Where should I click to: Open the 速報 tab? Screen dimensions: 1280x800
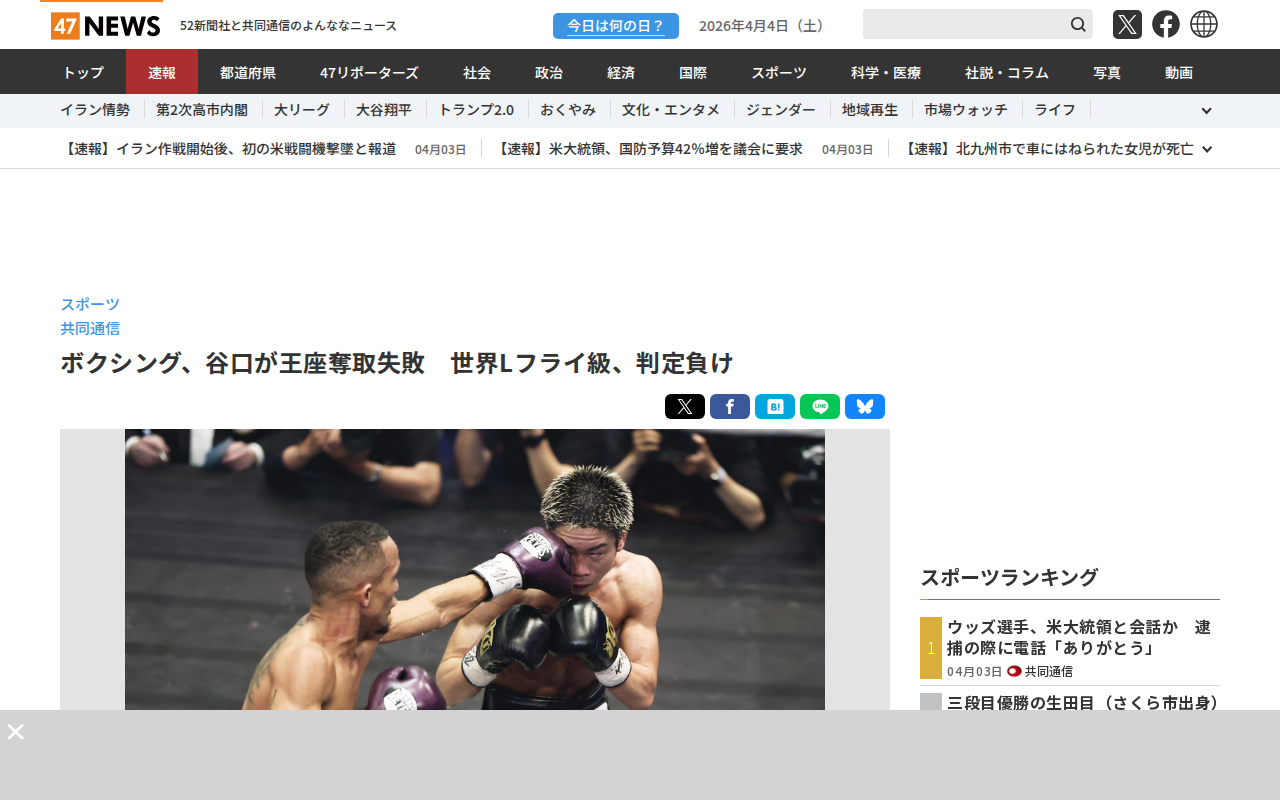click(162, 72)
